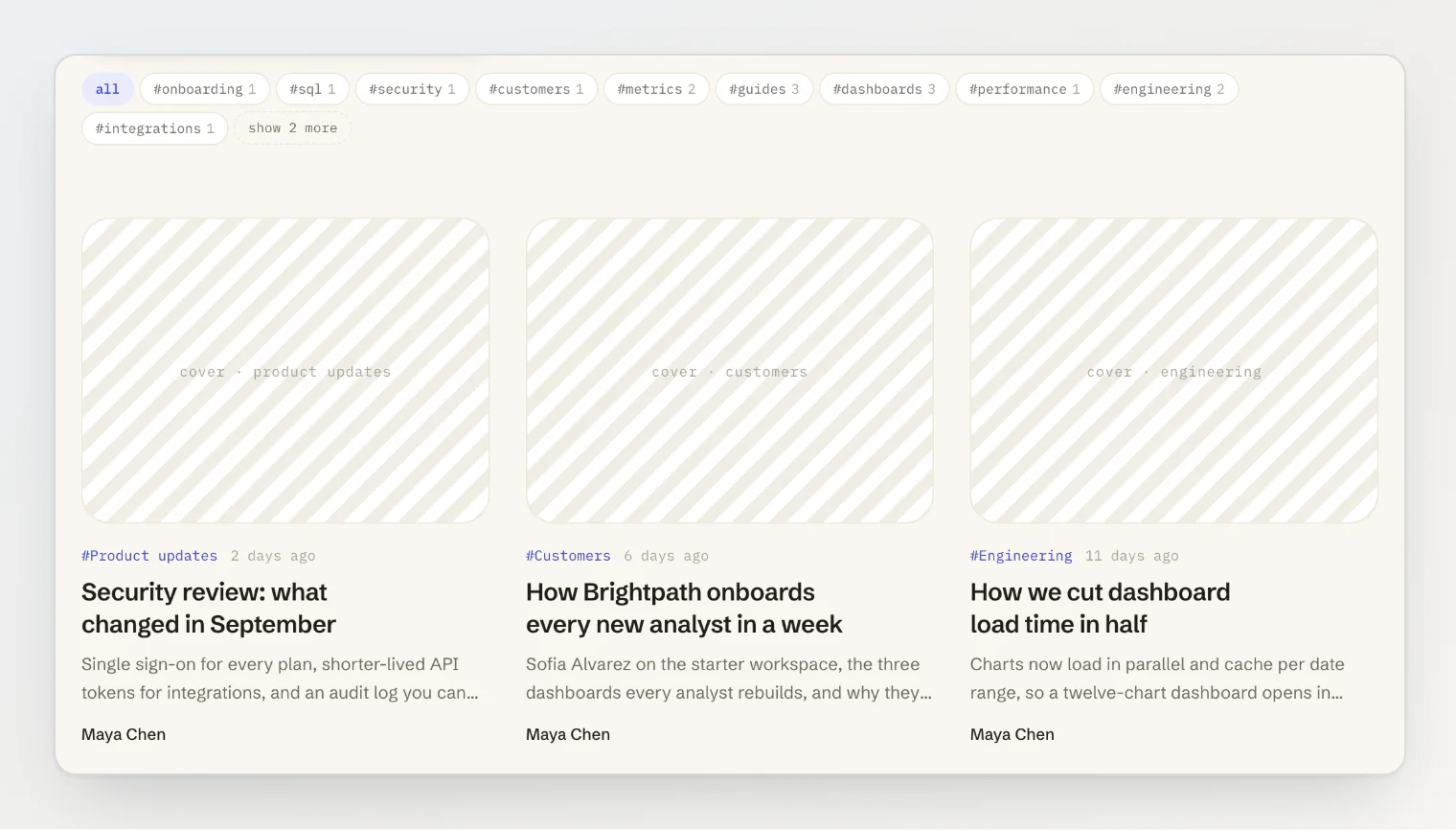
Task: Apply the #dashboards tag filter
Action: tap(884, 89)
